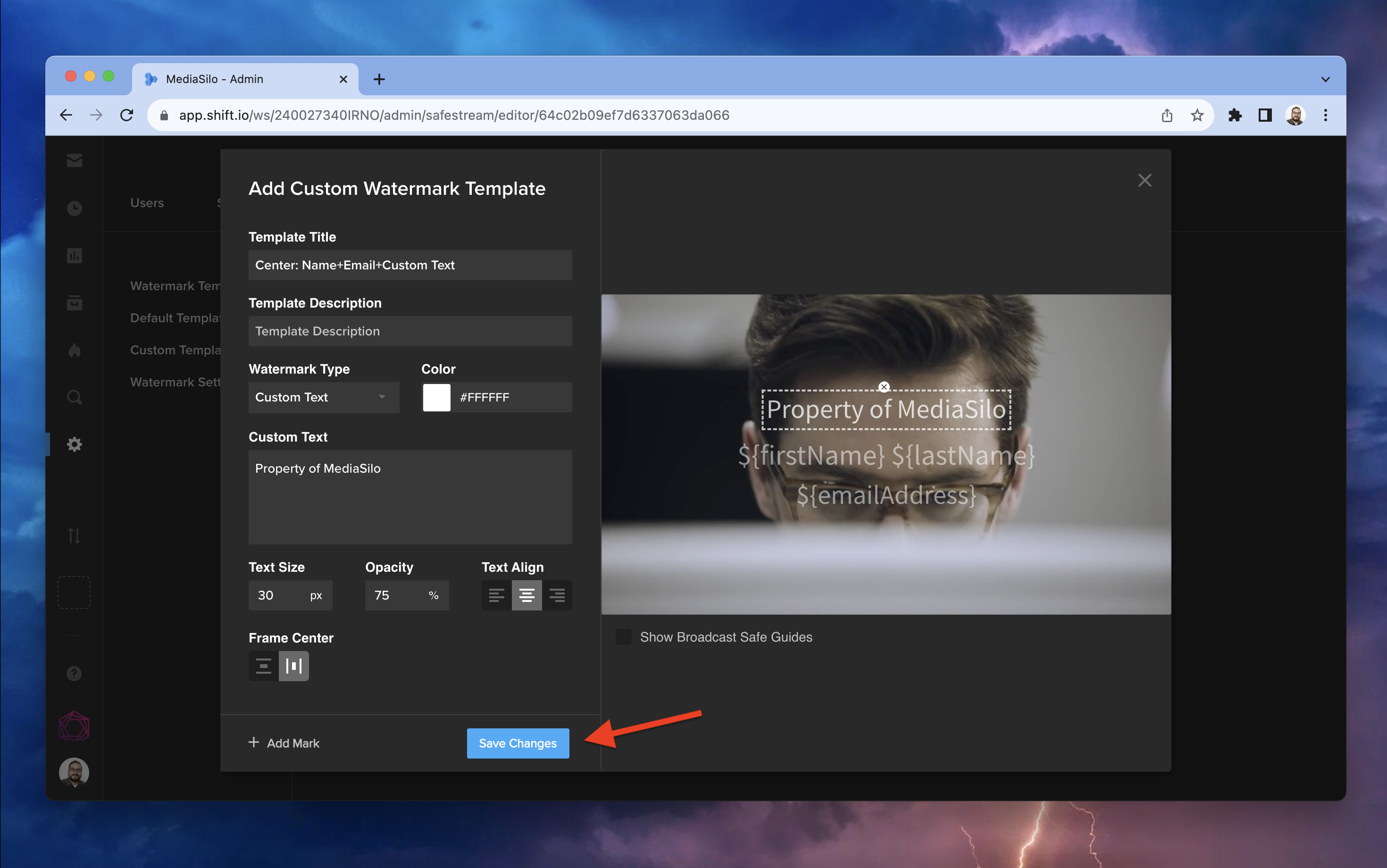Screen dimensions: 1387x868
Task: Click the address bar URL
Action: 454,116
